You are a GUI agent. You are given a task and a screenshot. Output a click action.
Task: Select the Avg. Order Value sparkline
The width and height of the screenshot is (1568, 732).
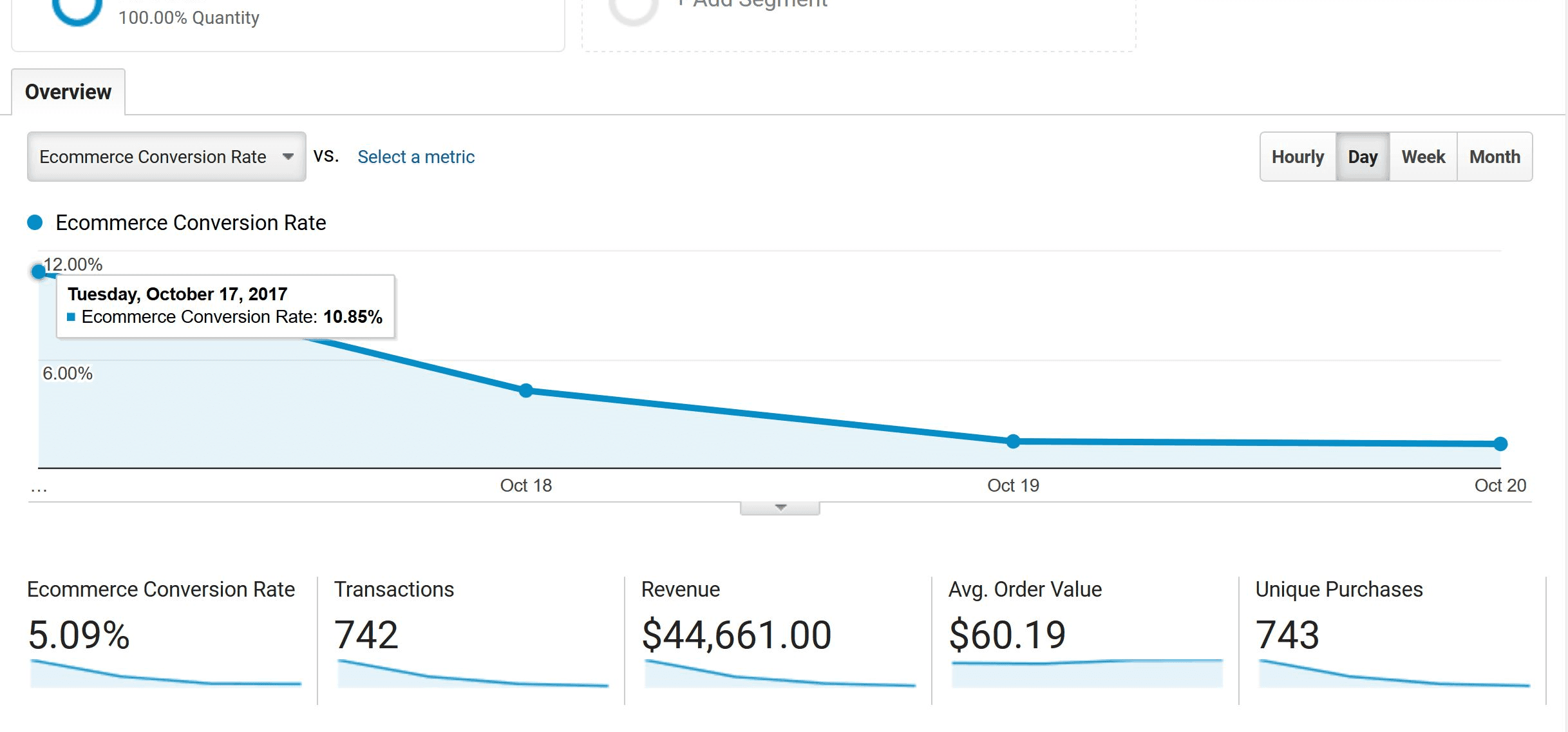point(1087,673)
